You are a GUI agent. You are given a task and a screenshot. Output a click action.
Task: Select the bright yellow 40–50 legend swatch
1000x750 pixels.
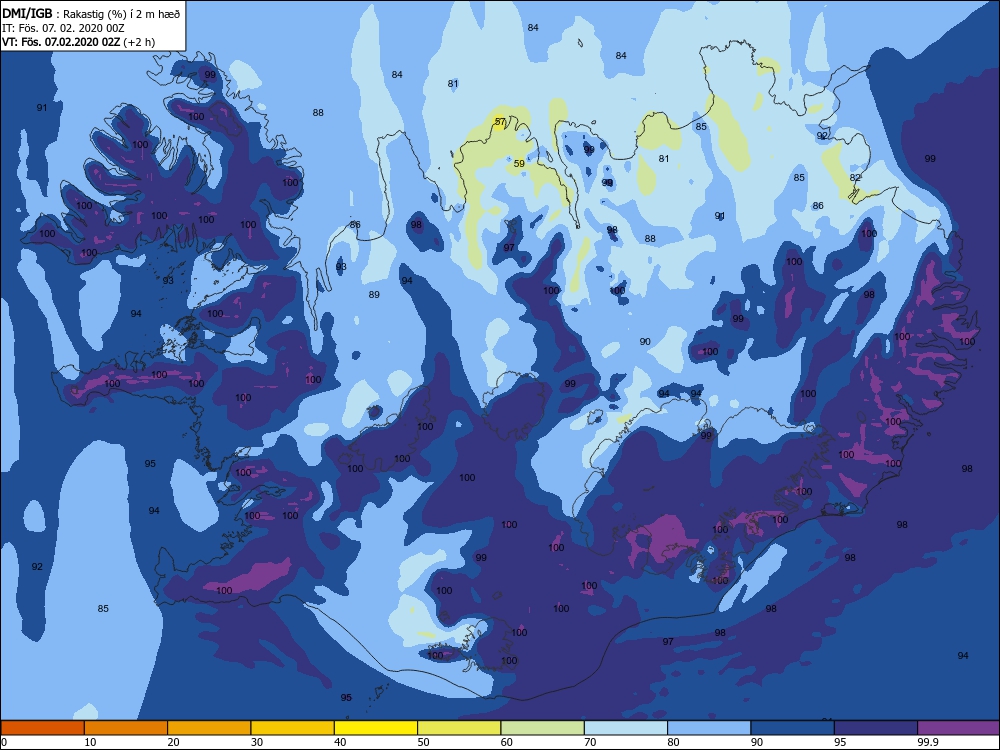pos(376,728)
